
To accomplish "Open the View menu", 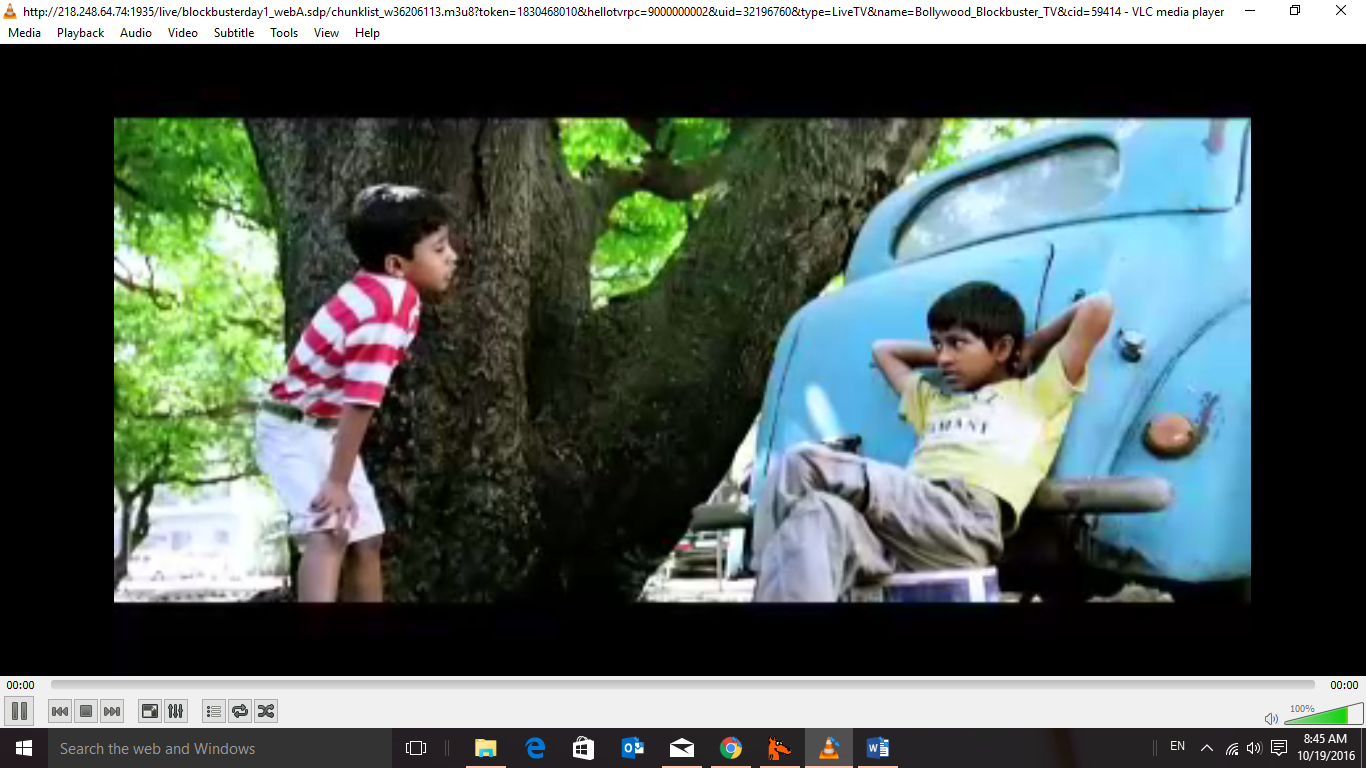I will tap(327, 33).
